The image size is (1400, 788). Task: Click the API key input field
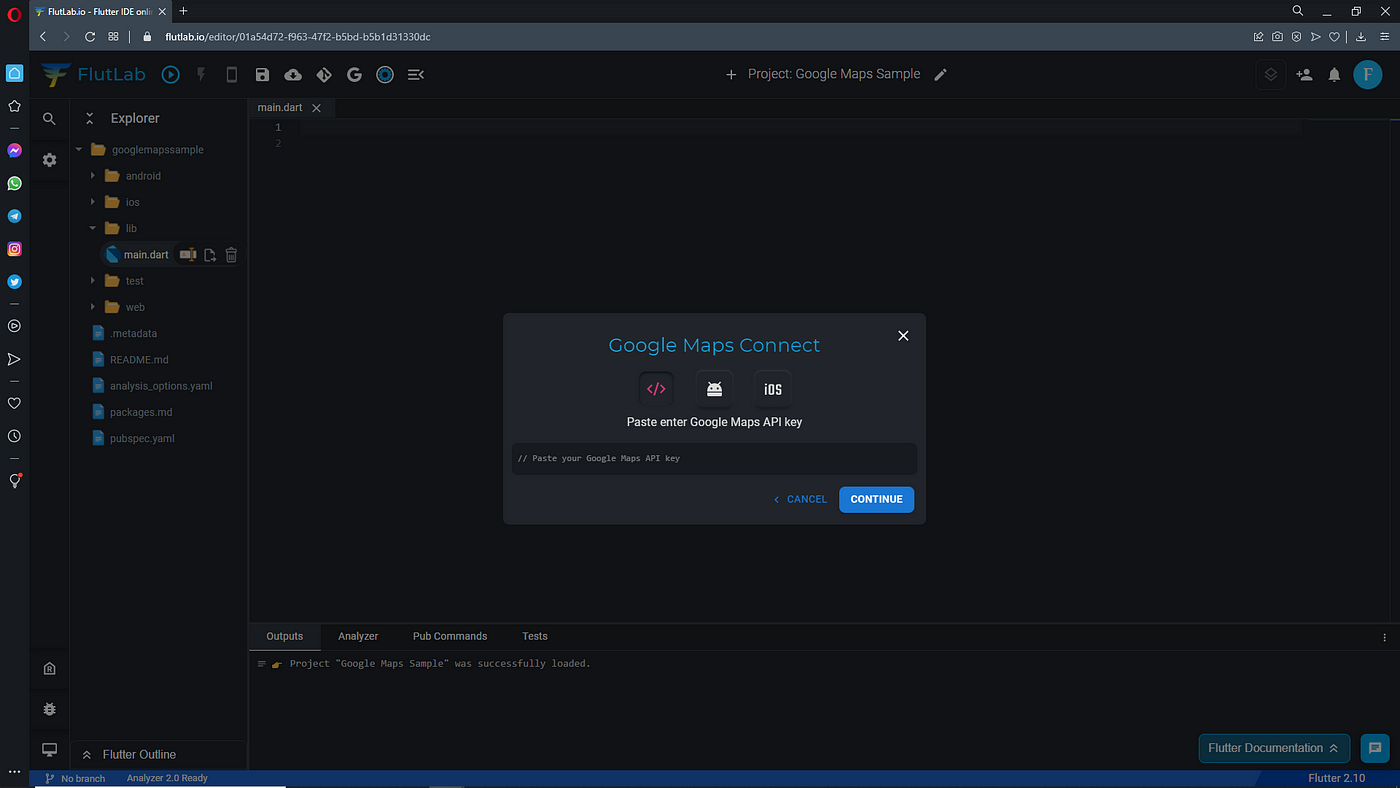tap(714, 458)
